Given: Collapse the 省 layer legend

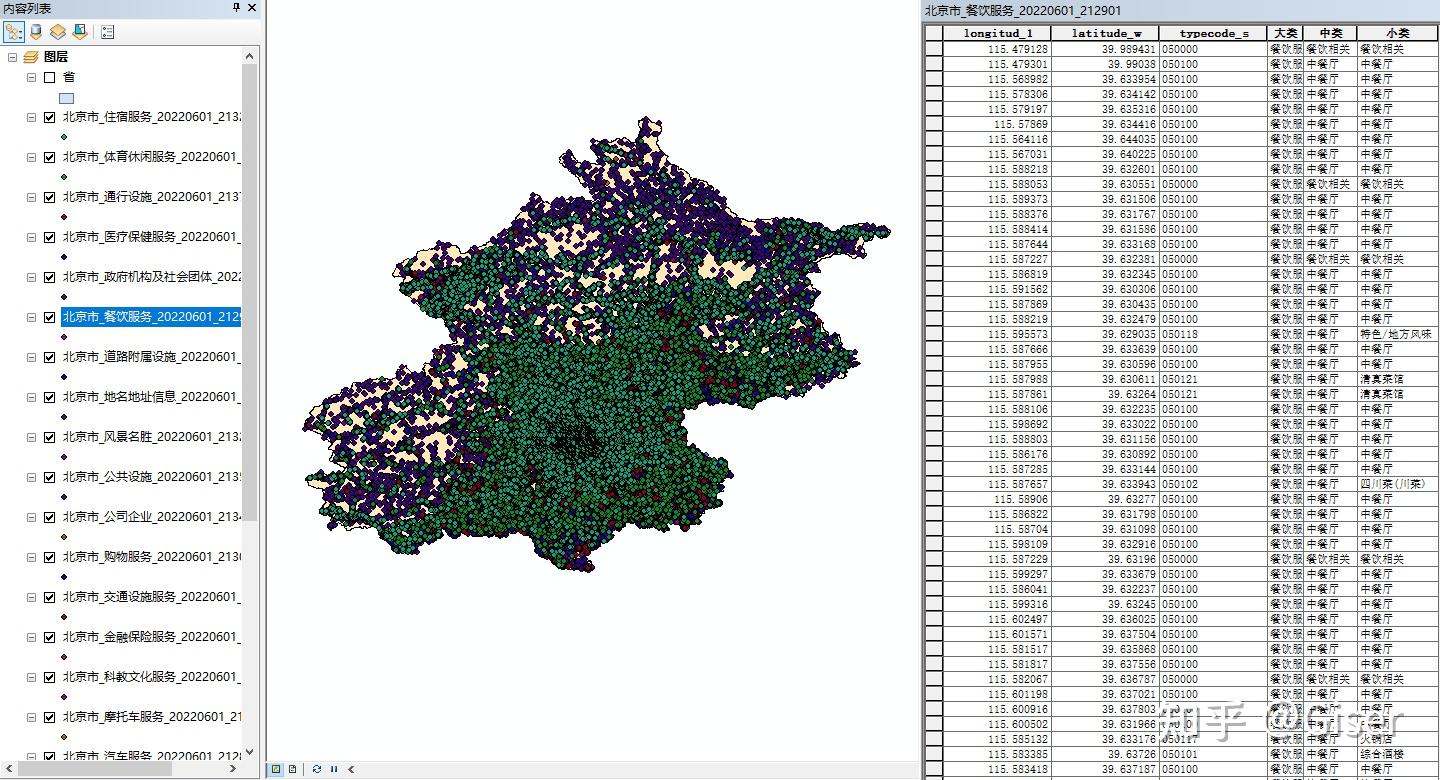Looking at the screenshot, I should pyautogui.click(x=32, y=77).
